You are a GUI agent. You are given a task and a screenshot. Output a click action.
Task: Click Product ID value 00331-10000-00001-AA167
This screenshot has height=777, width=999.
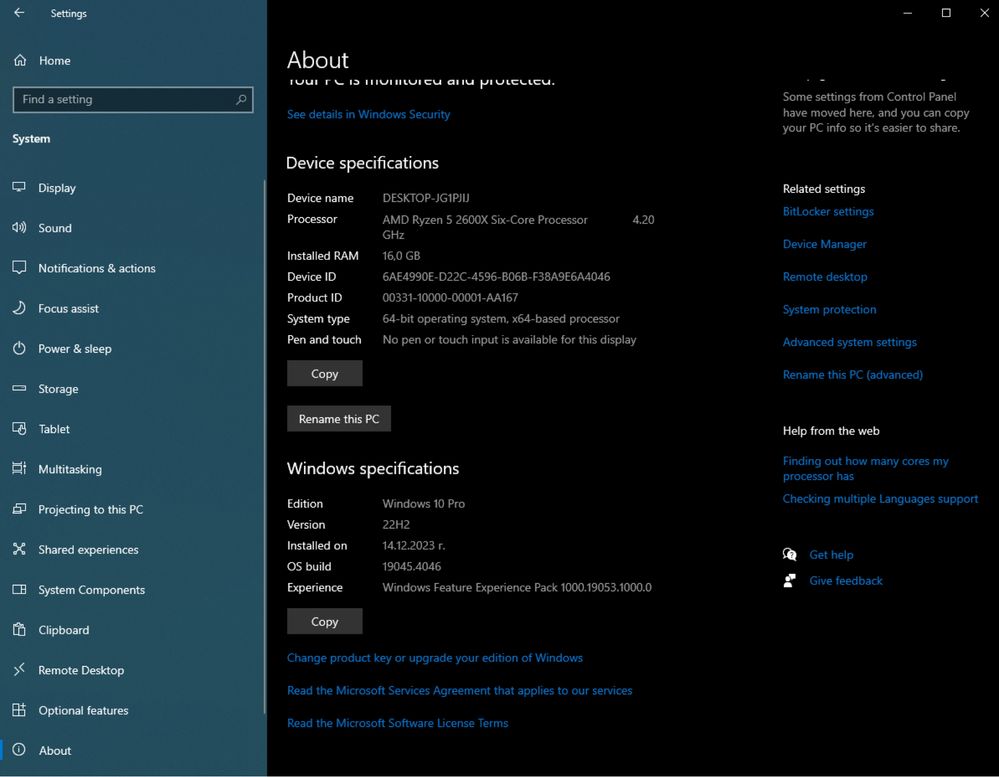[450, 297]
